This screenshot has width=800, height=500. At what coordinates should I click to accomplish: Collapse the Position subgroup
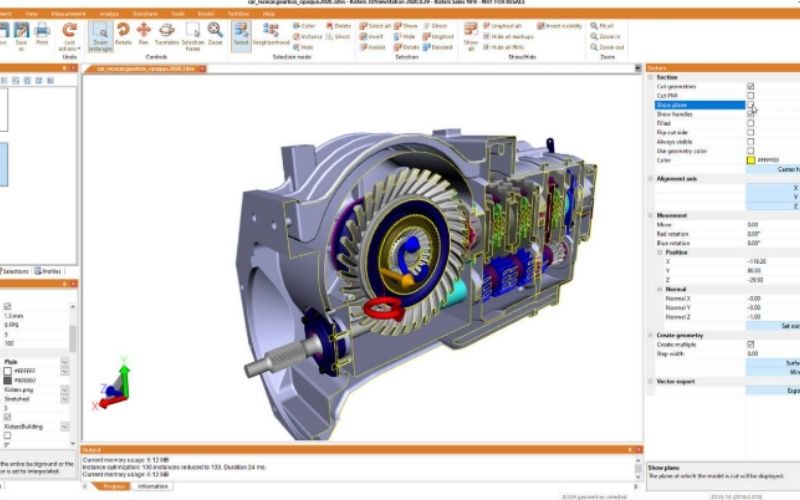pos(660,252)
